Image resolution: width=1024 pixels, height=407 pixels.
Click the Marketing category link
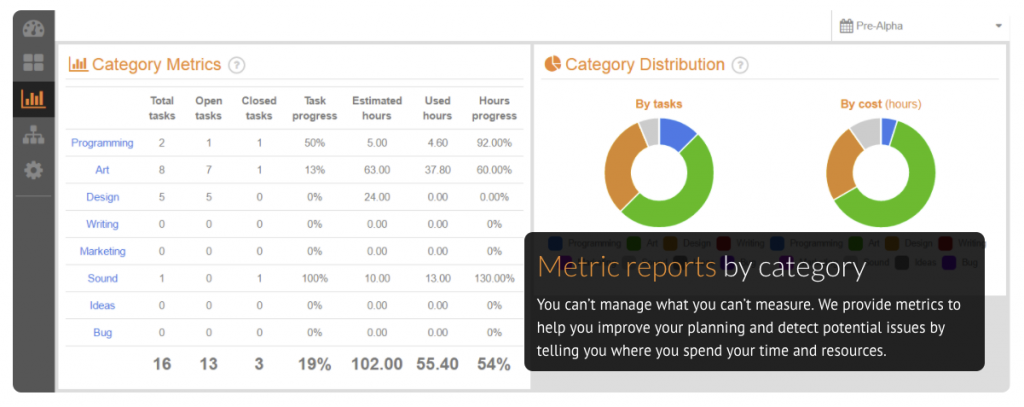102,251
